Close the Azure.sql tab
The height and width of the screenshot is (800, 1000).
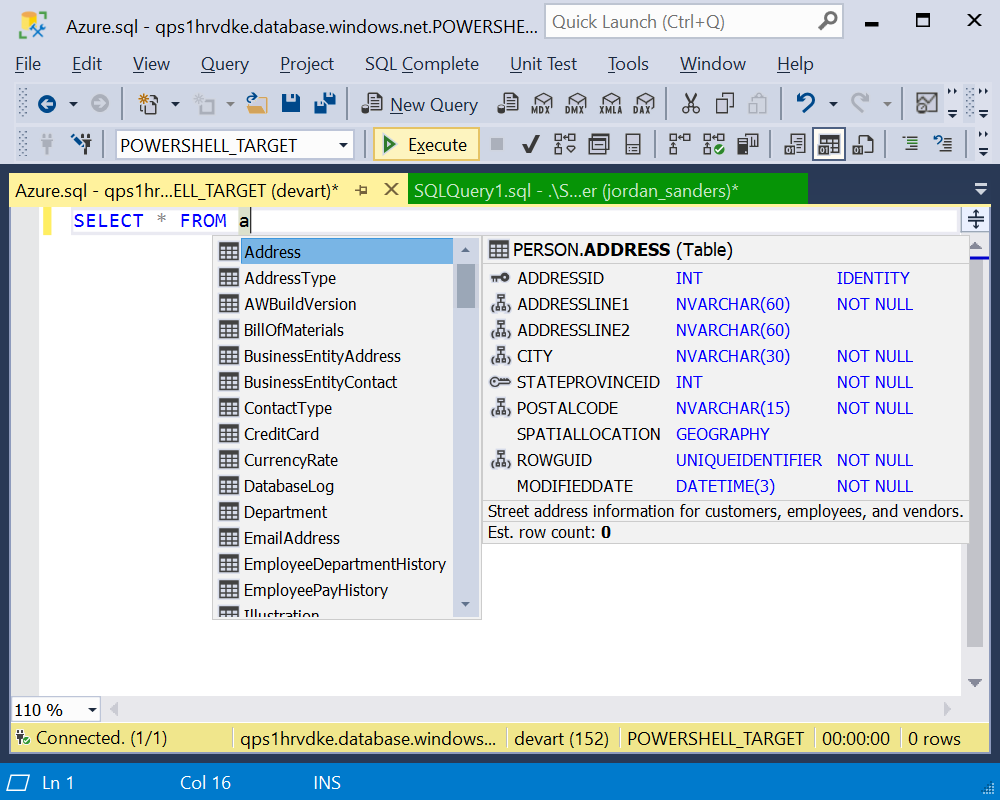coord(392,189)
